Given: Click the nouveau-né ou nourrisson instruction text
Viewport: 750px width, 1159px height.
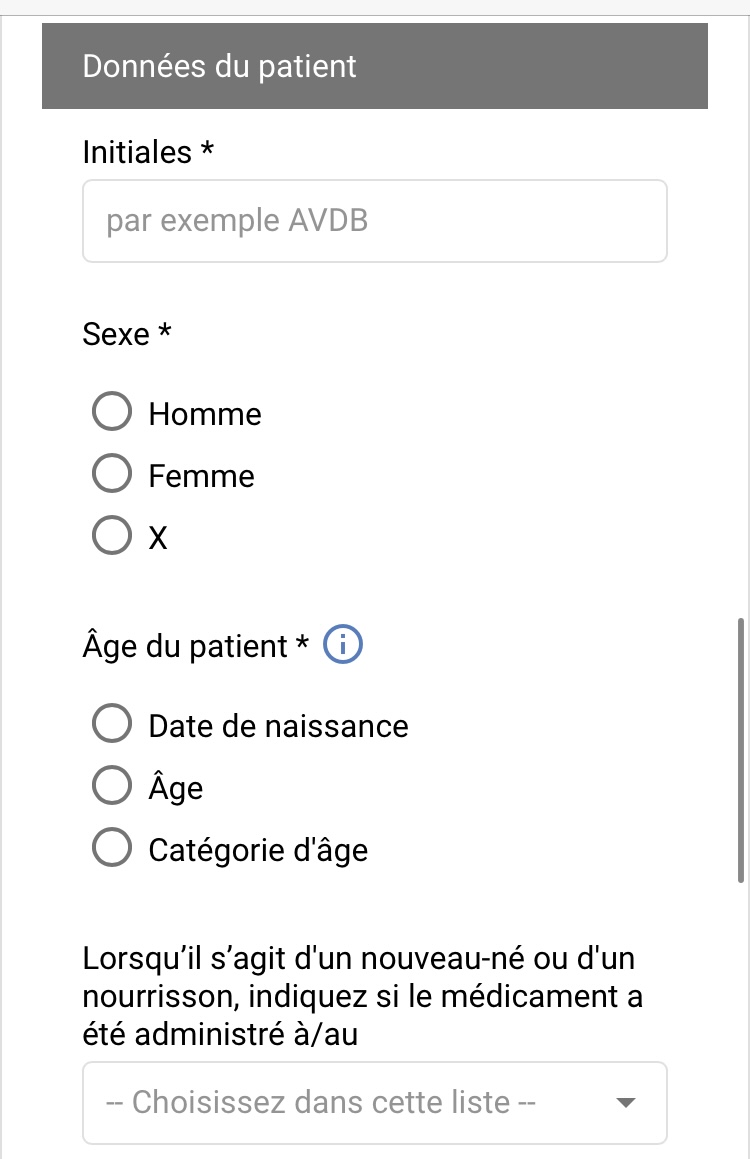Looking at the screenshot, I should tap(360, 997).
